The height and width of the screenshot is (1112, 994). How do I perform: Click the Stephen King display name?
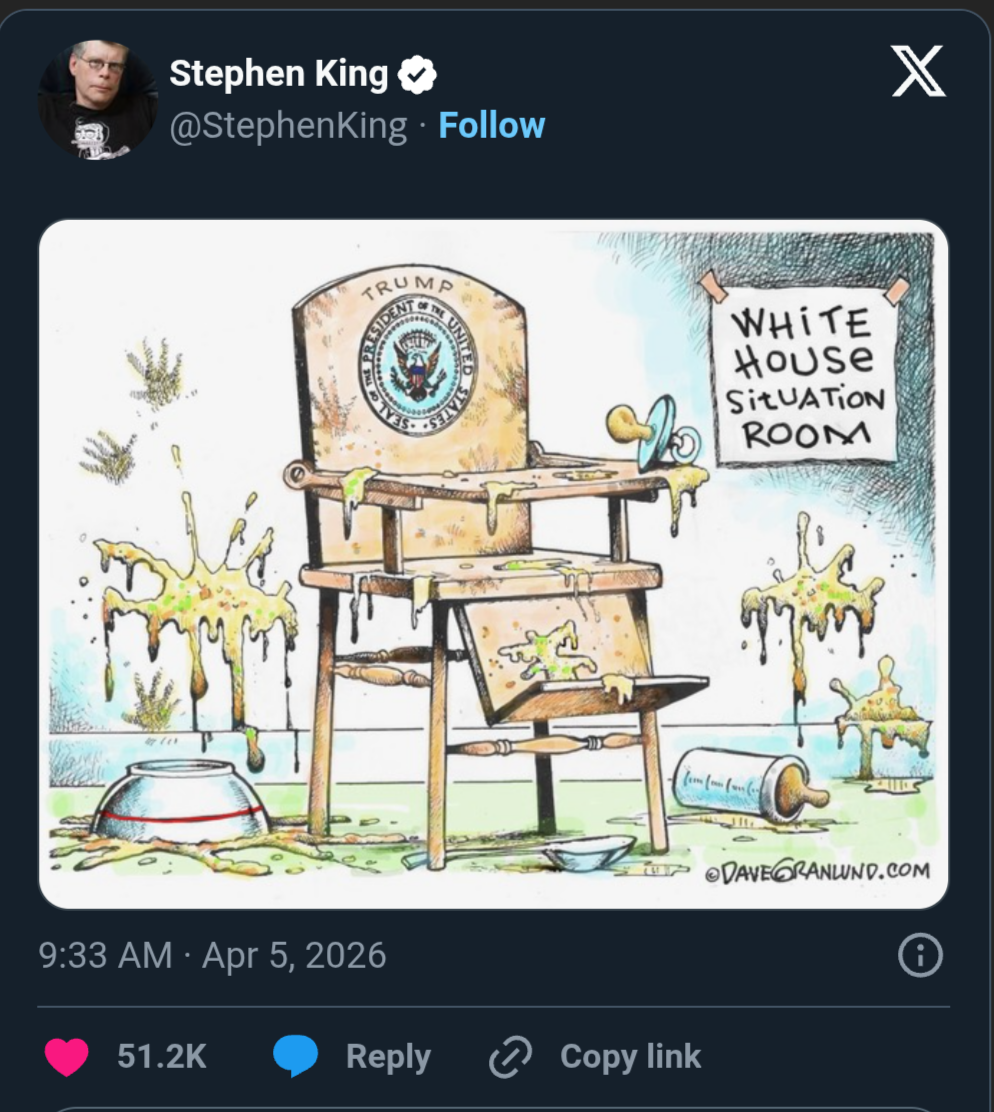tap(278, 73)
